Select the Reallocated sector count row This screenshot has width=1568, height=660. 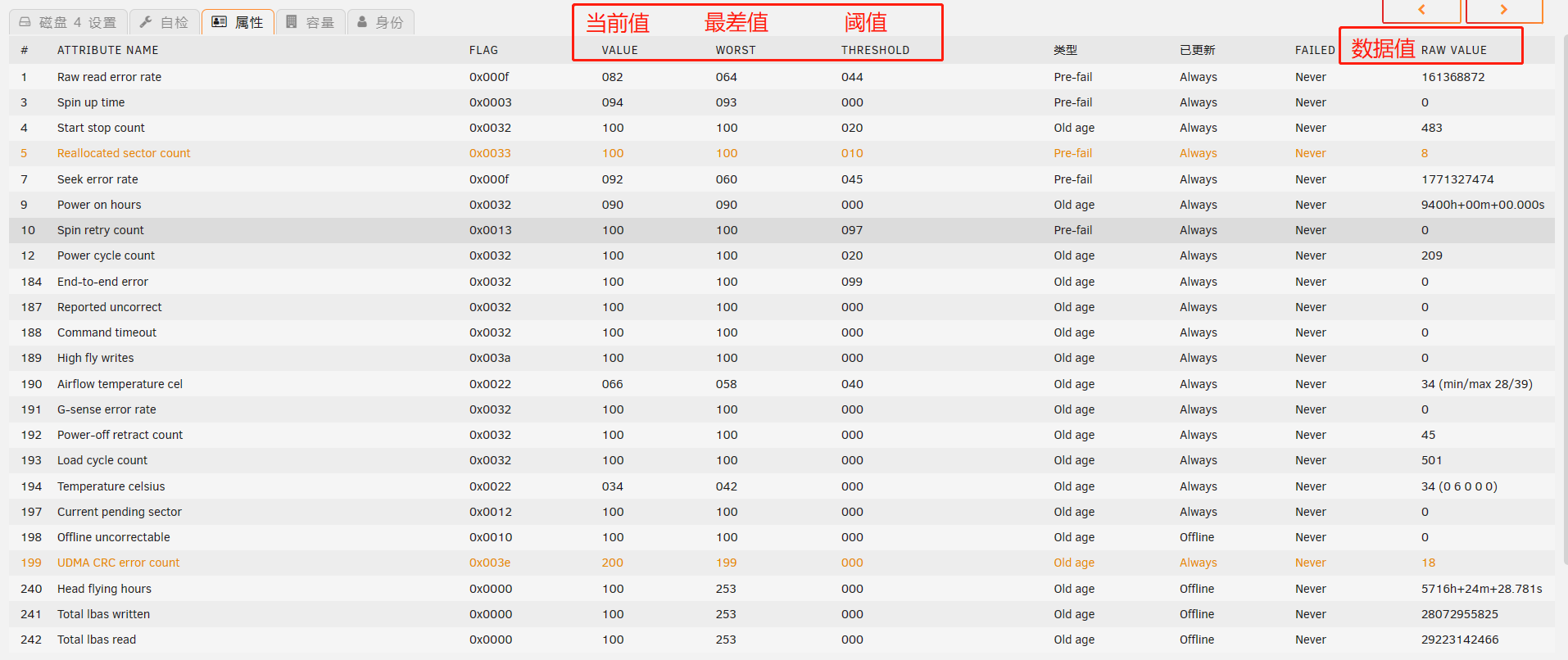pos(124,153)
